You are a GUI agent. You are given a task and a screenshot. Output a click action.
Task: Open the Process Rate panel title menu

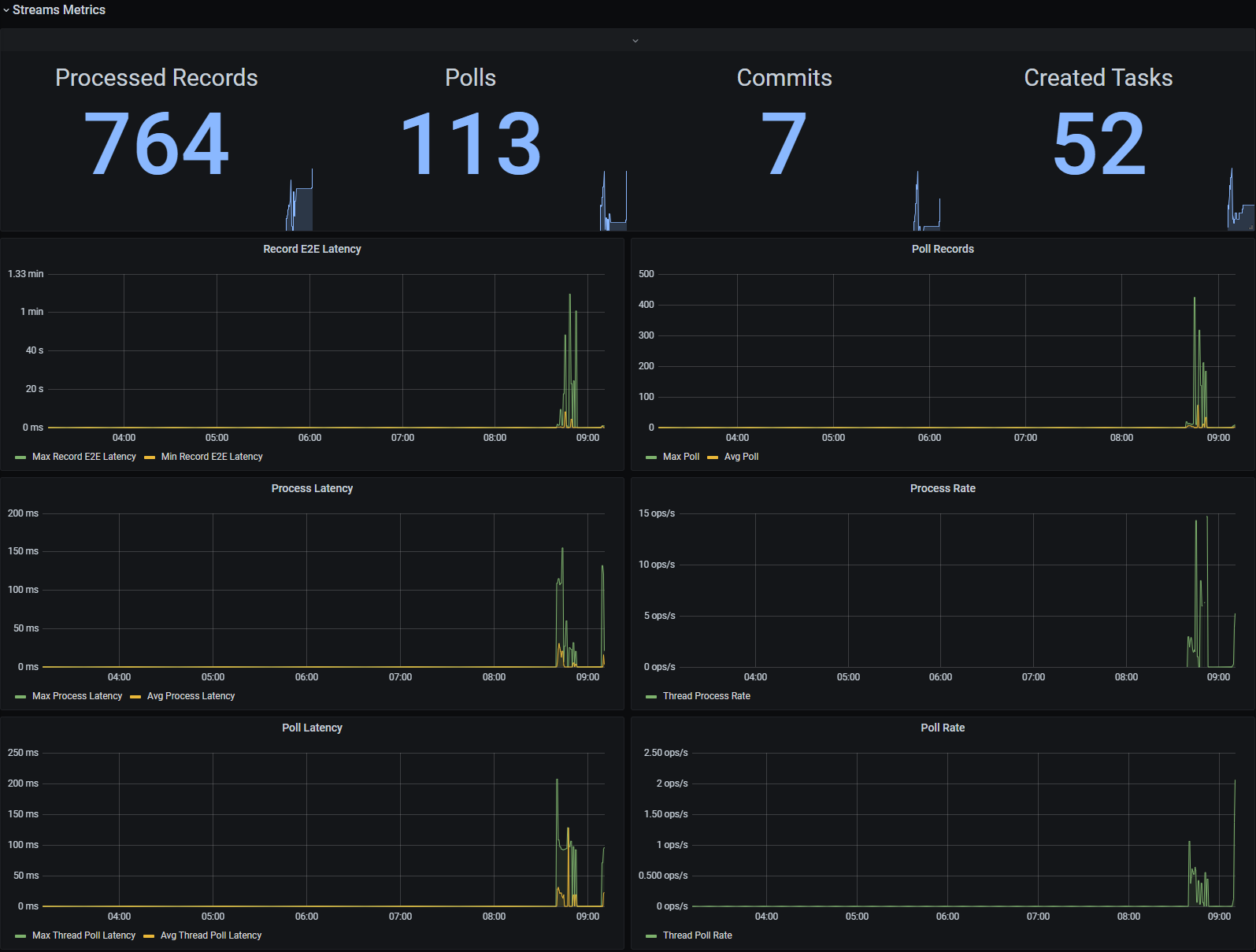tap(943, 488)
